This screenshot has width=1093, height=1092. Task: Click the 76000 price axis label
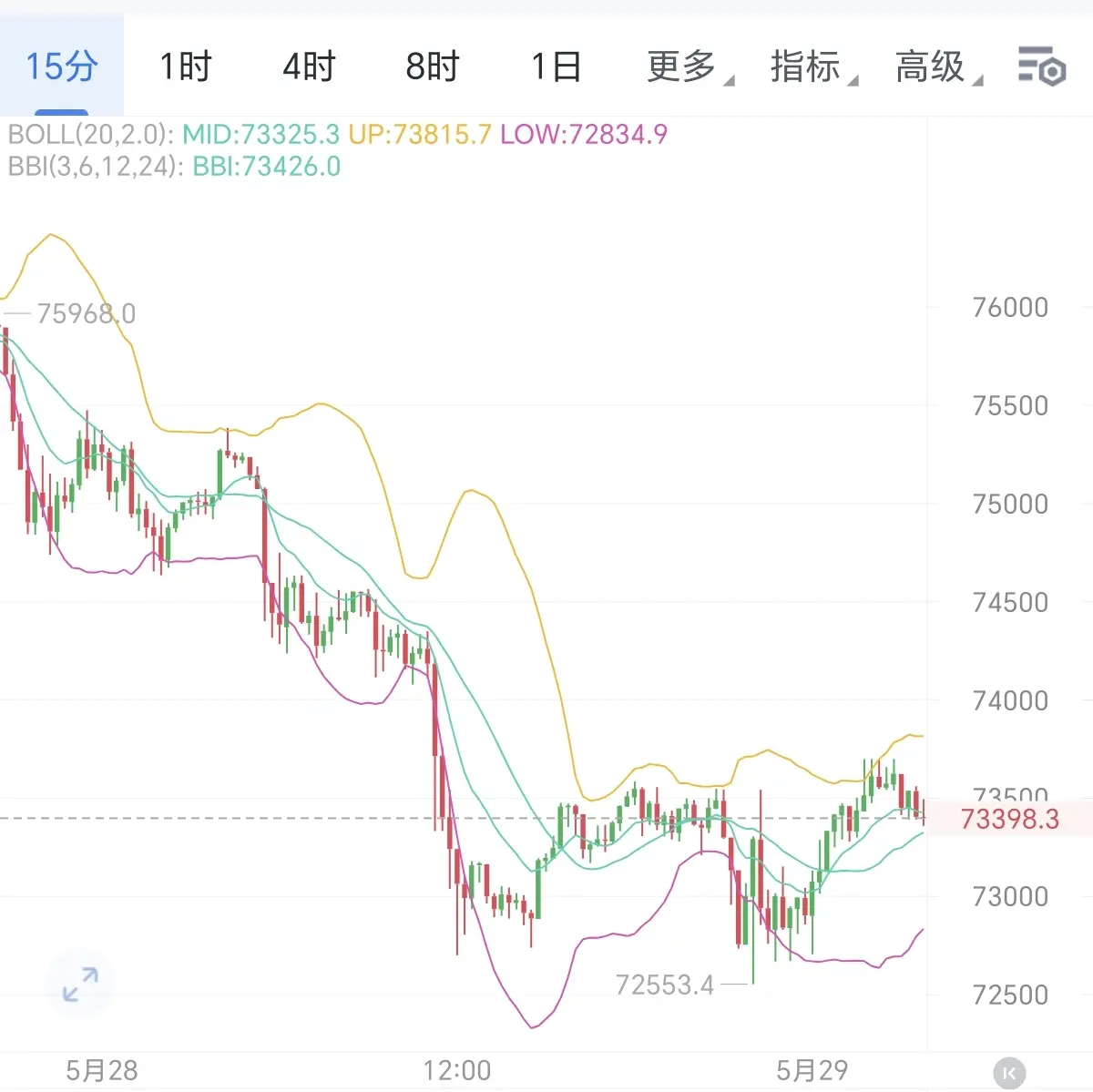pos(1010,308)
